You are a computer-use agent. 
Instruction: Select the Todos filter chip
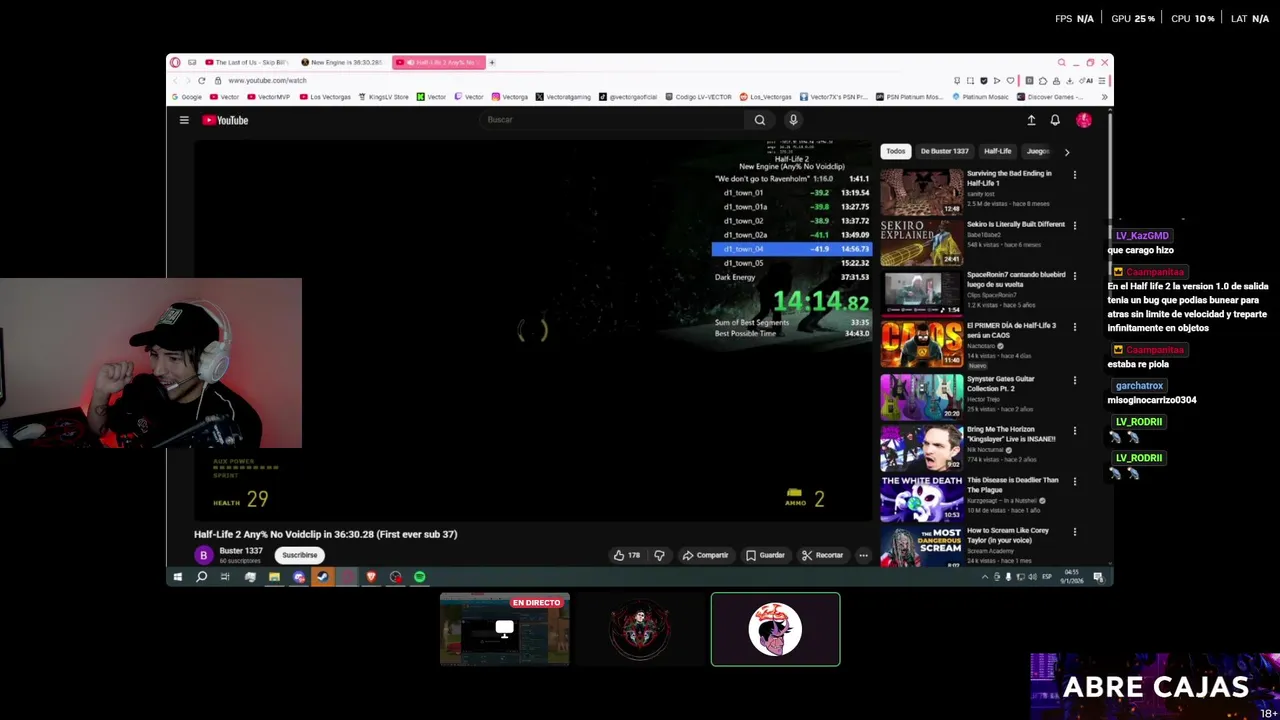tap(895, 151)
